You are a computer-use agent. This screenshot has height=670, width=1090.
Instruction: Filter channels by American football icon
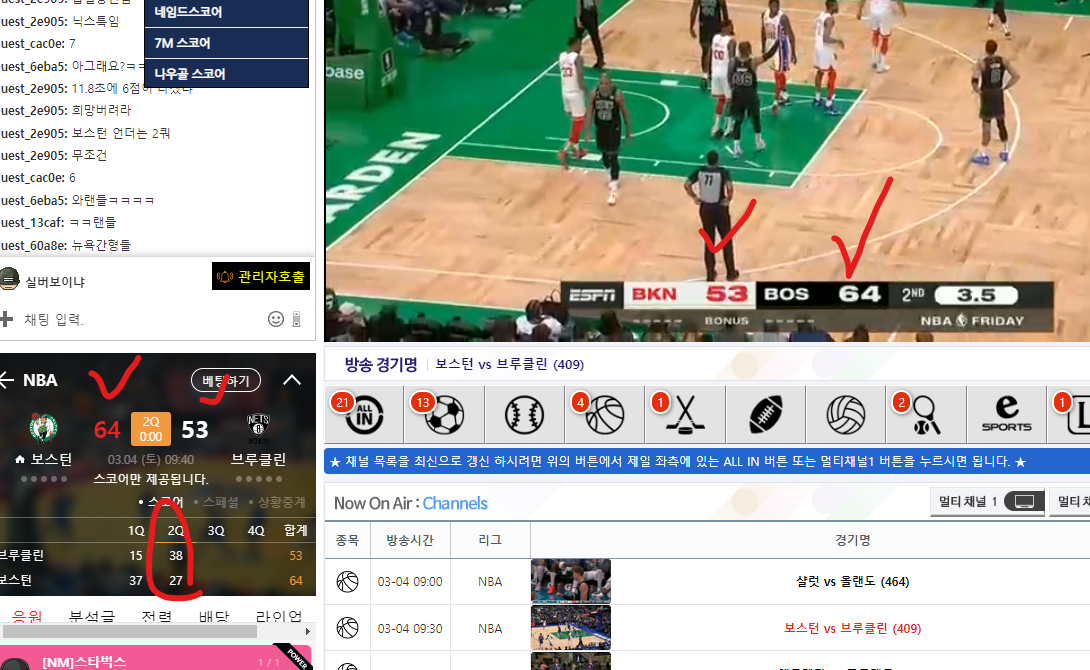coord(766,414)
